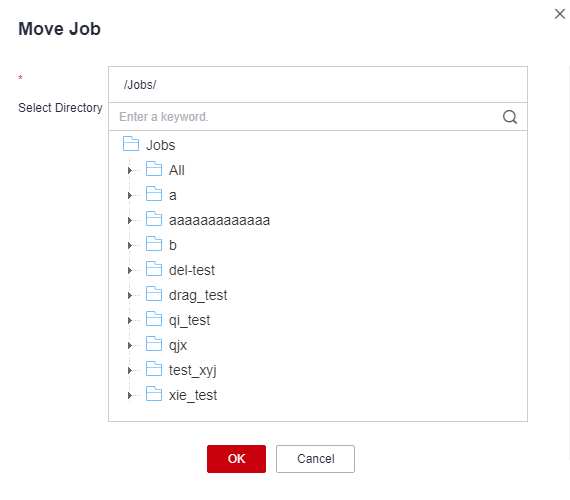This screenshot has width=570, height=500.
Task: Expand the qi_test folder arrow
Action: 129,320
